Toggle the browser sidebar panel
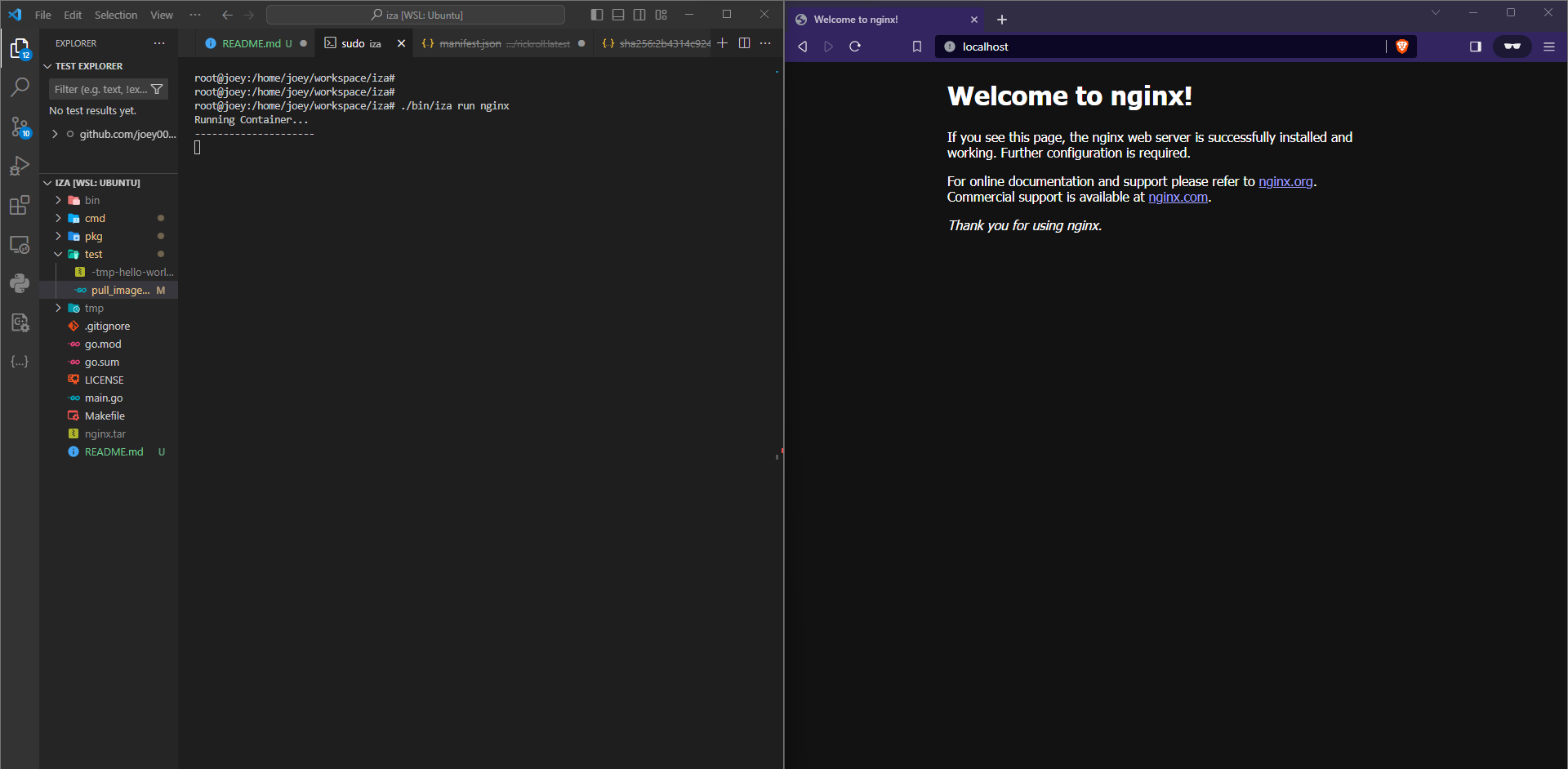This screenshot has height=769, width=1568. tap(1475, 47)
